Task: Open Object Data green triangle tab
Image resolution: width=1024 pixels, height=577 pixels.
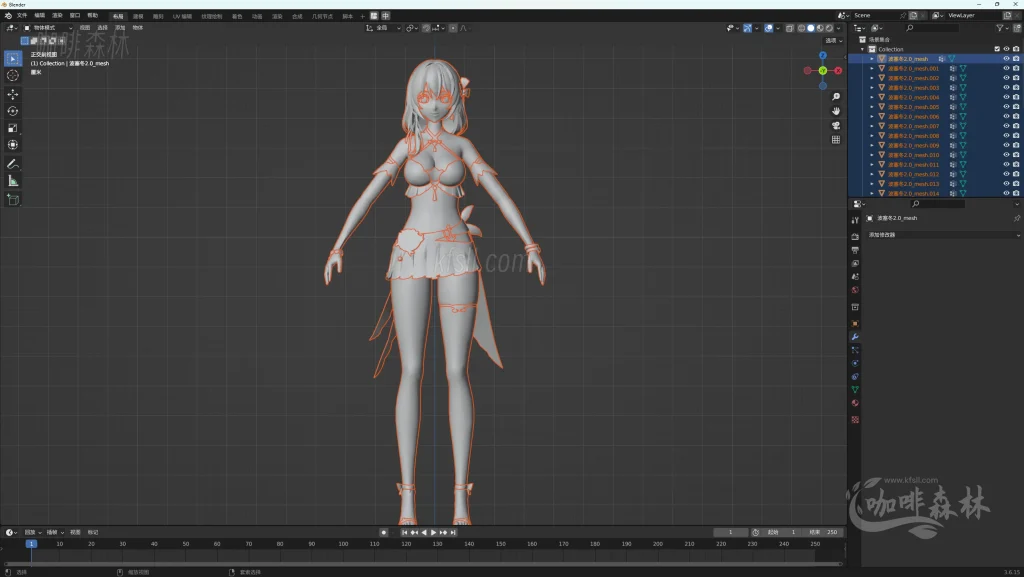Action: pyautogui.click(x=855, y=390)
